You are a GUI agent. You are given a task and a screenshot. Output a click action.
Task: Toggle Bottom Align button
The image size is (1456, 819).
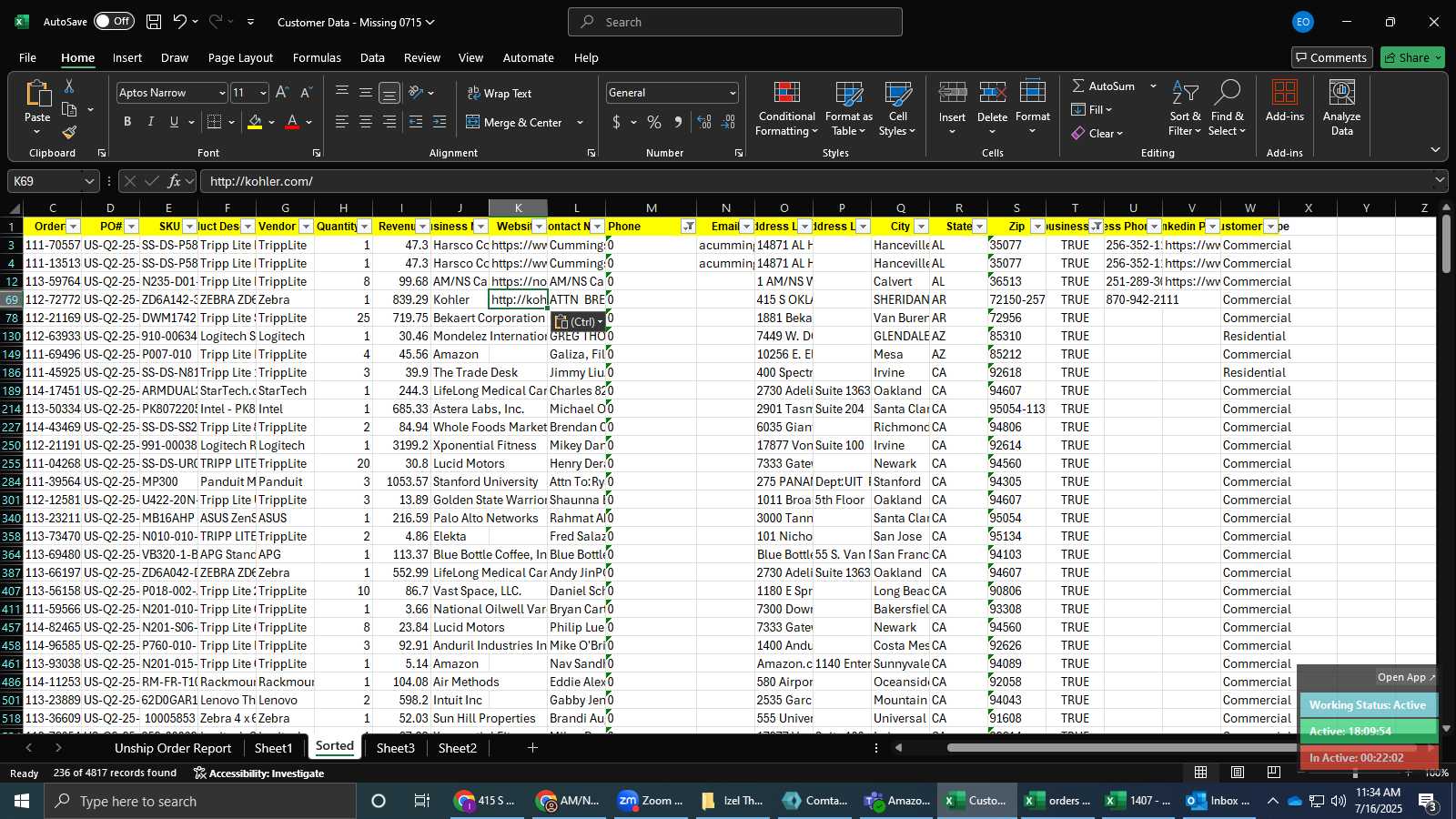coord(389,93)
